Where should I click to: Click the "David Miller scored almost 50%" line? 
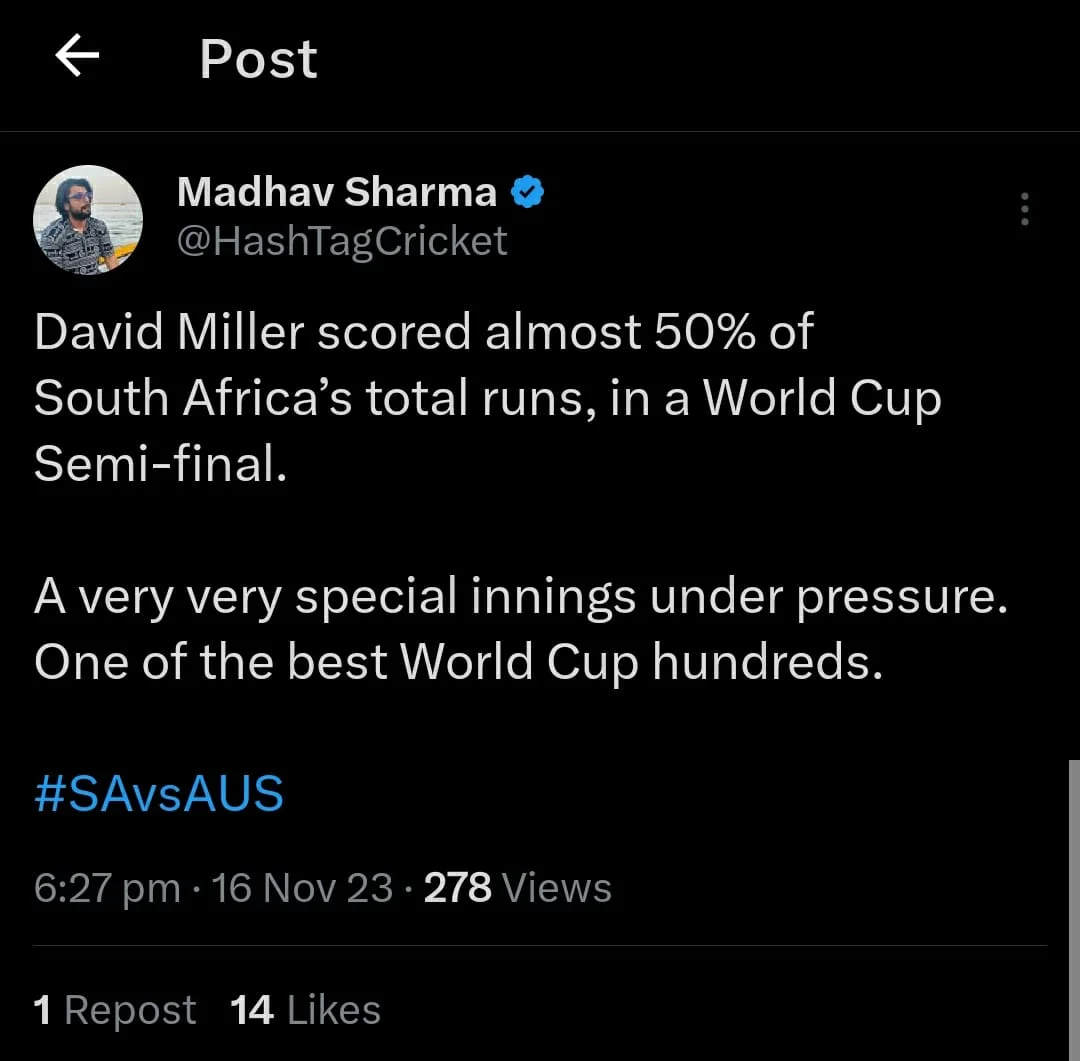coord(424,331)
